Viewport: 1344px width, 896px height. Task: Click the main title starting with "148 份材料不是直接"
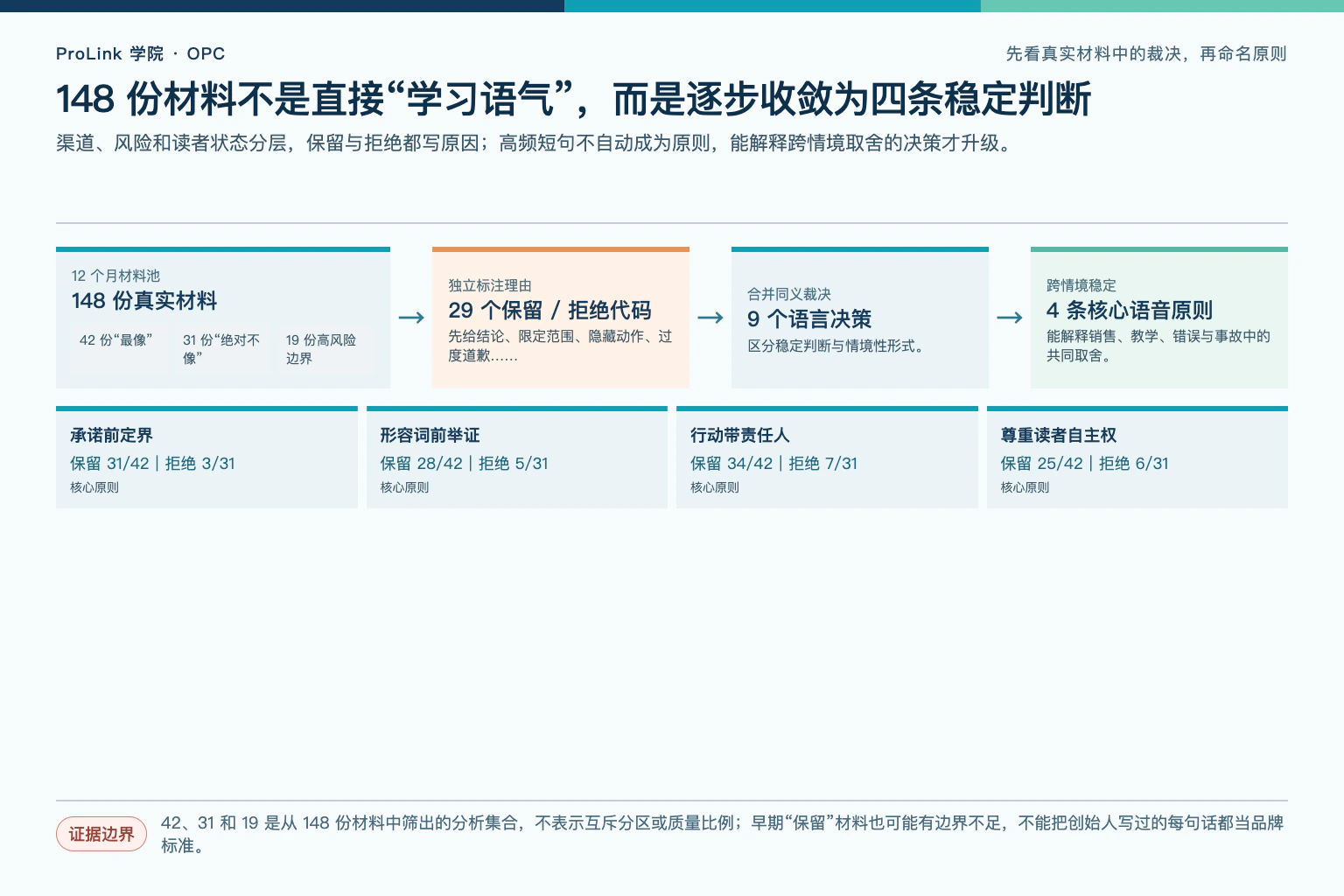[x=573, y=99]
